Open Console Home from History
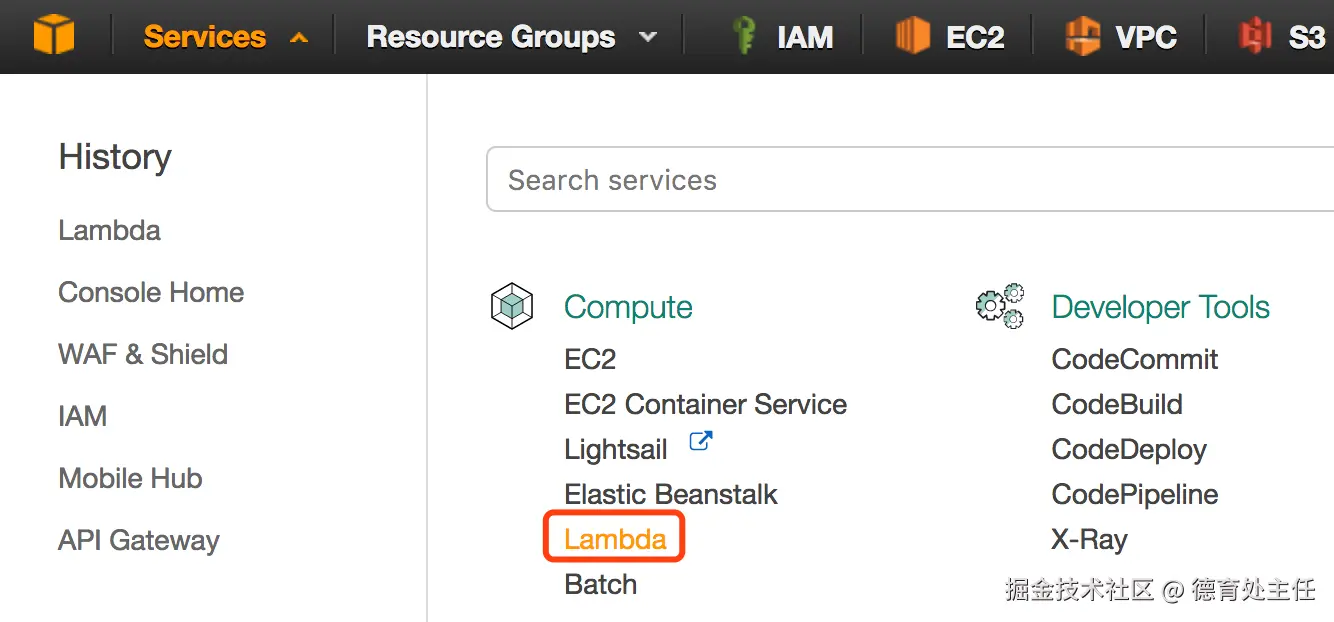The image size is (1334, 622). tap(151, 292)
